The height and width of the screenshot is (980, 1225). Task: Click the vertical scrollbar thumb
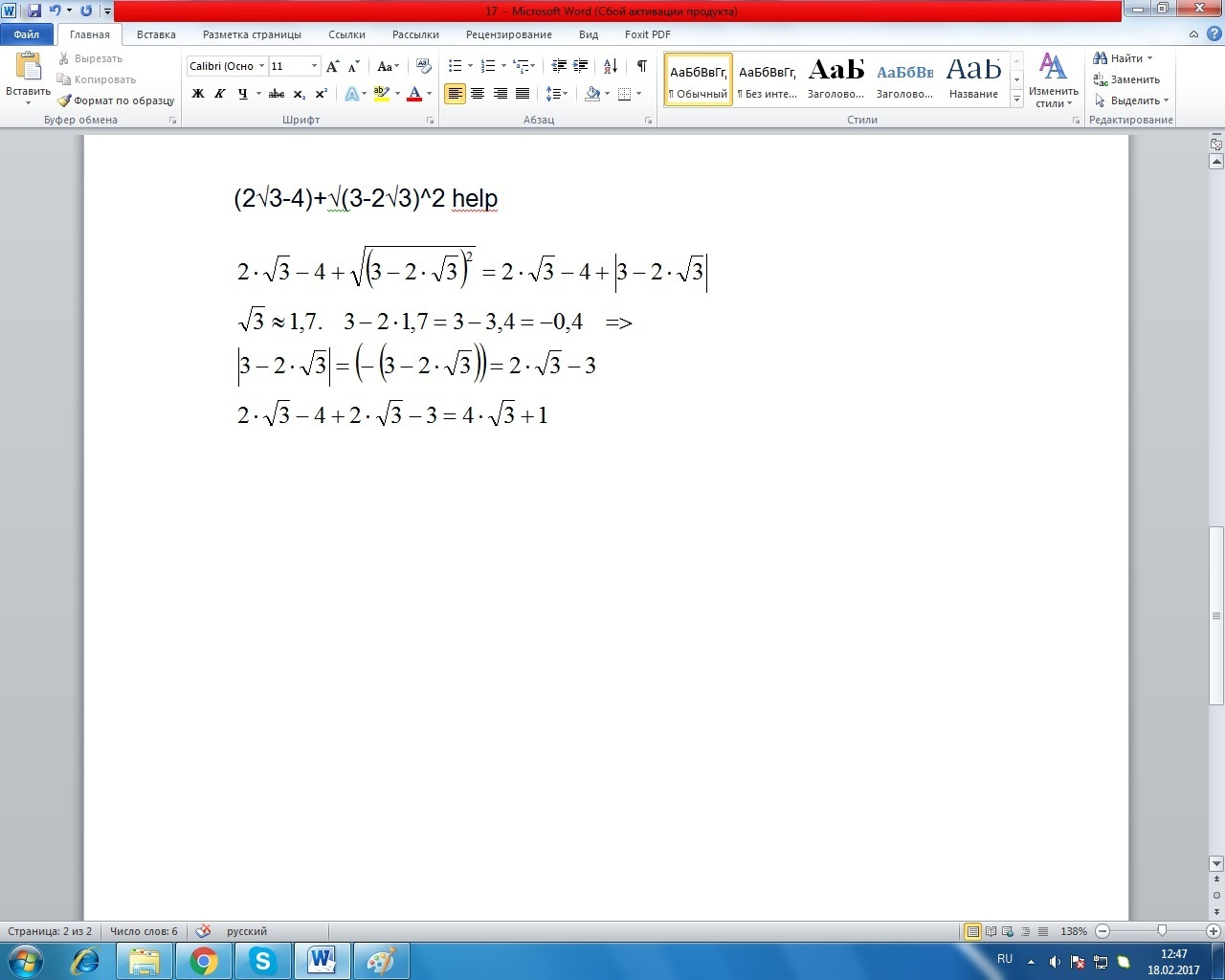(x=1216, y=615)
